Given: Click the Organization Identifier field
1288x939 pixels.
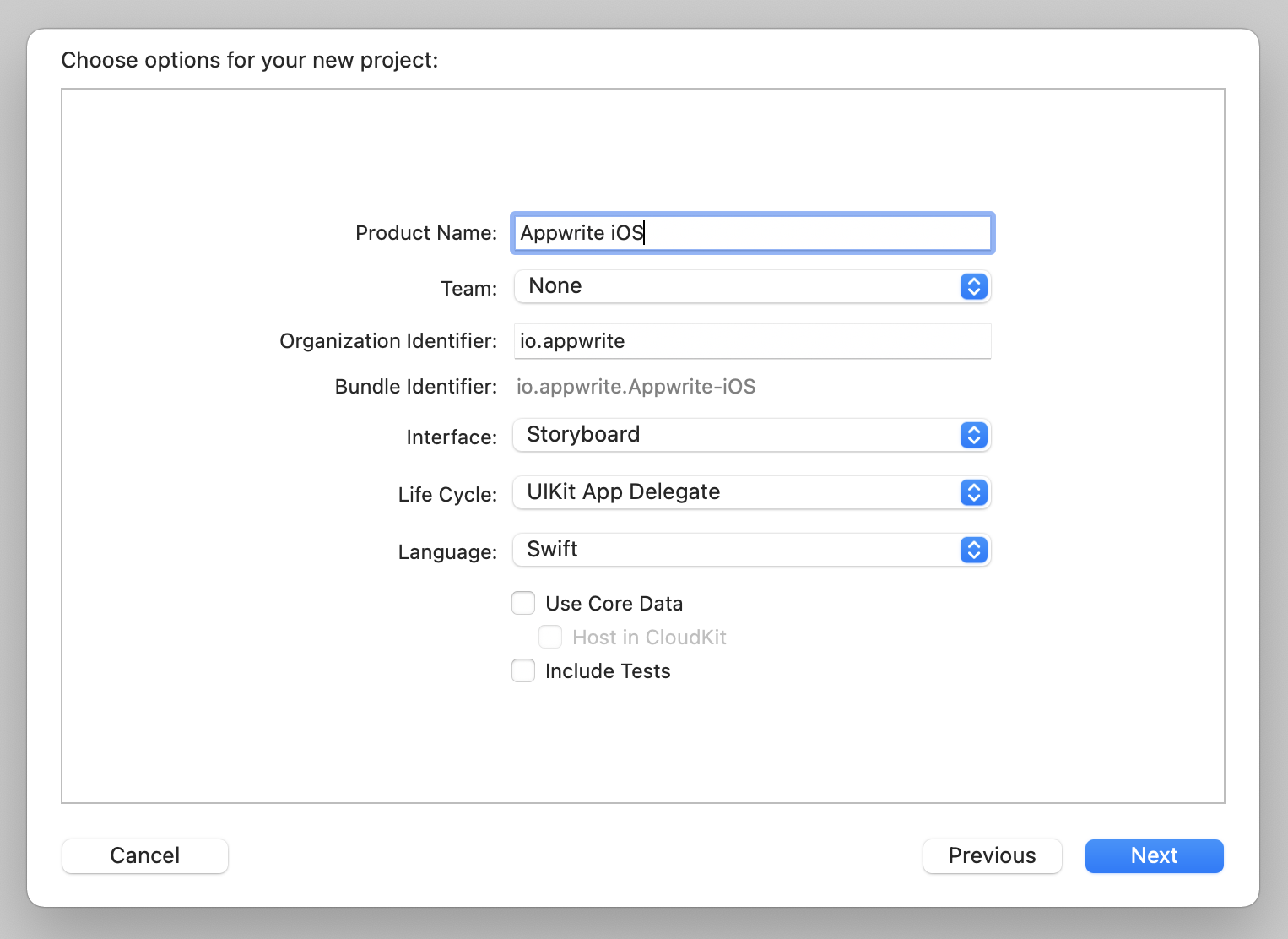Looking at the screenshot, I should 751,341.
